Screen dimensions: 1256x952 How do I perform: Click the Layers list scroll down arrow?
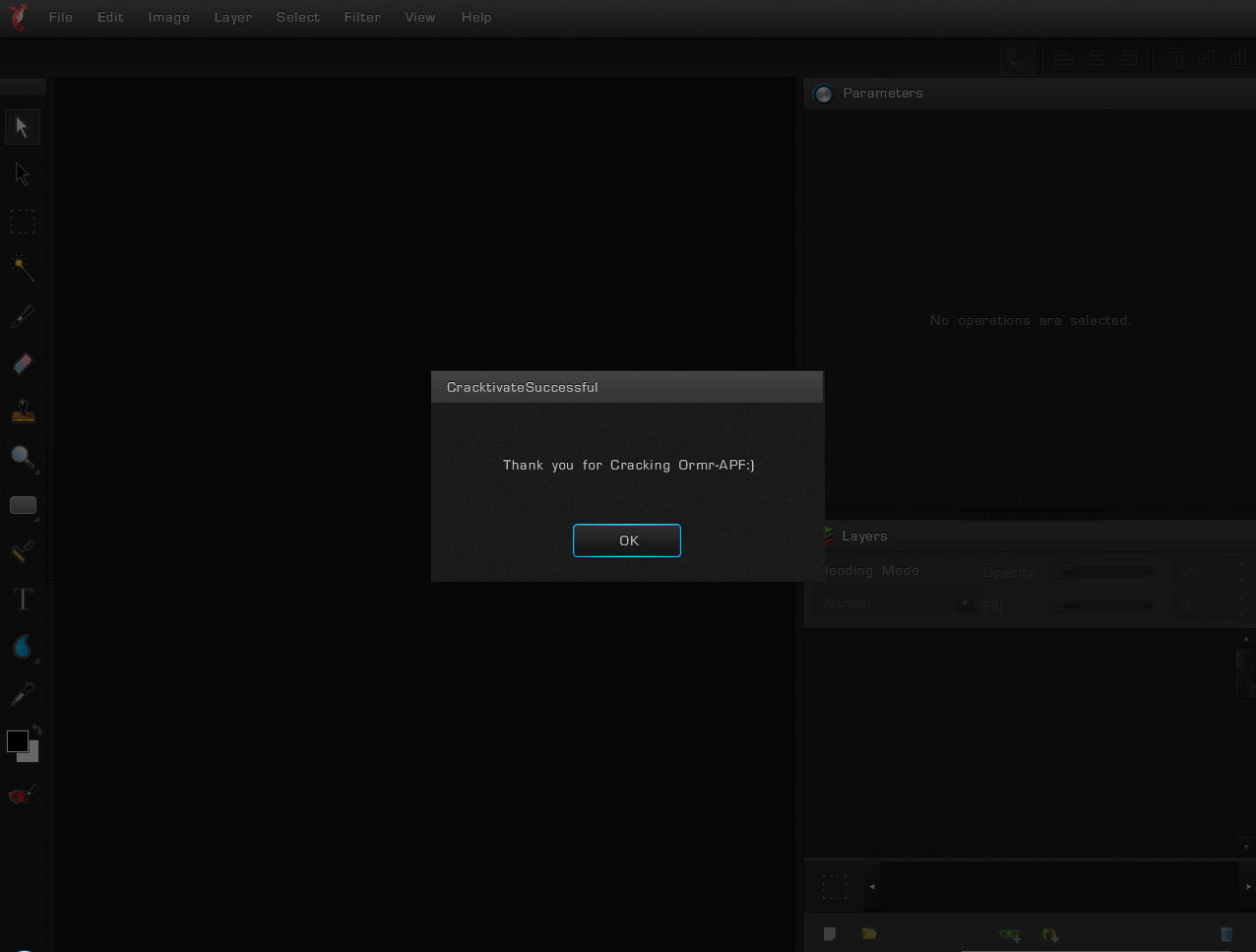pyautogui.click(x=1247, y=847)
